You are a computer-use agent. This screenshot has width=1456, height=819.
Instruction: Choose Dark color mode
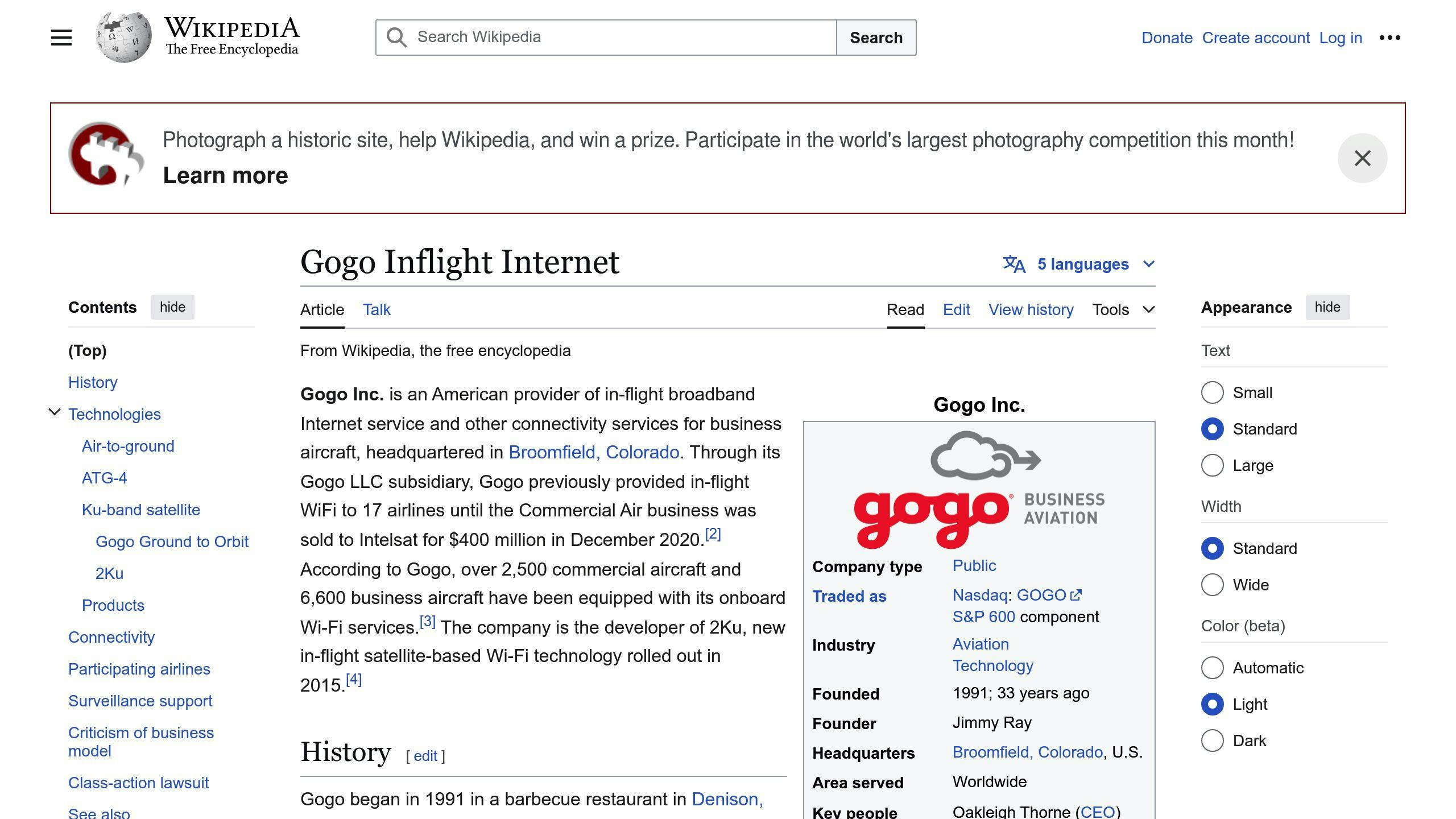point(1212,741)
